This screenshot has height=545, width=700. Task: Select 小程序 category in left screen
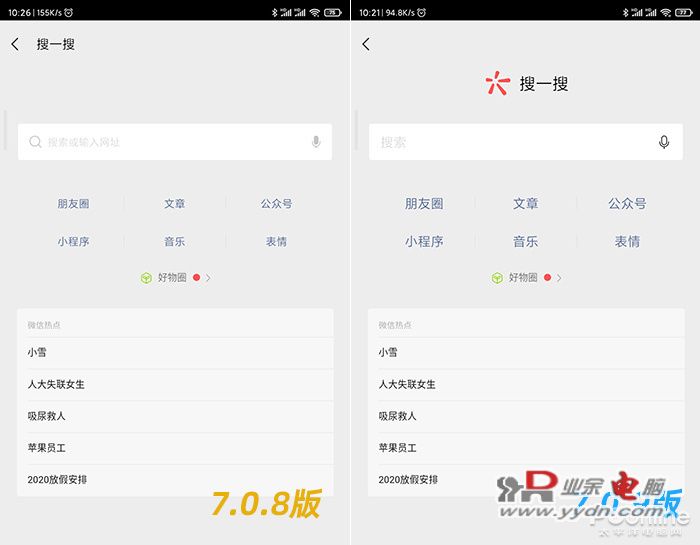tap(73, 242)
